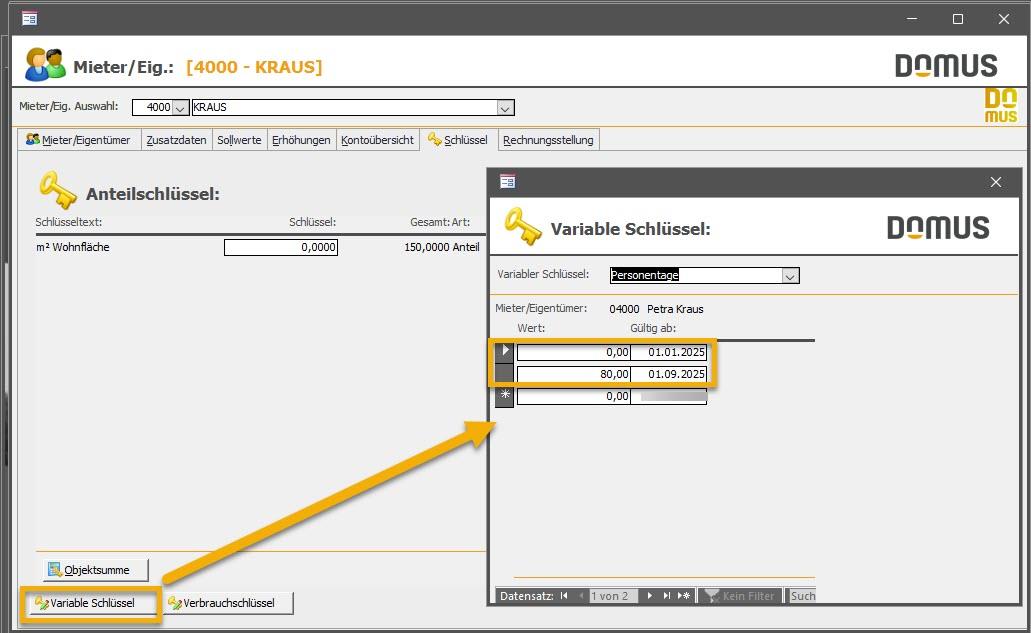Edit the 80,00 Wert field
1031x633 pixels.
click(573, 374)
